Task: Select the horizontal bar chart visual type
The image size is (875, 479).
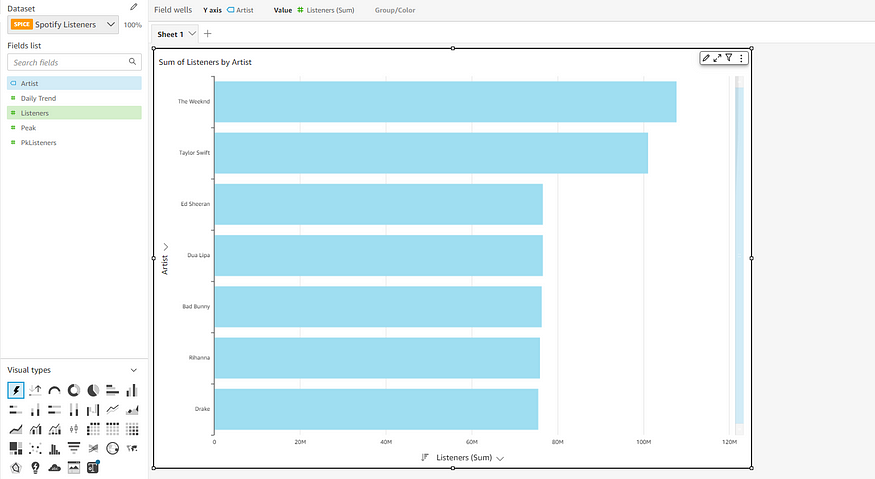Action: (x=112, y=390)
